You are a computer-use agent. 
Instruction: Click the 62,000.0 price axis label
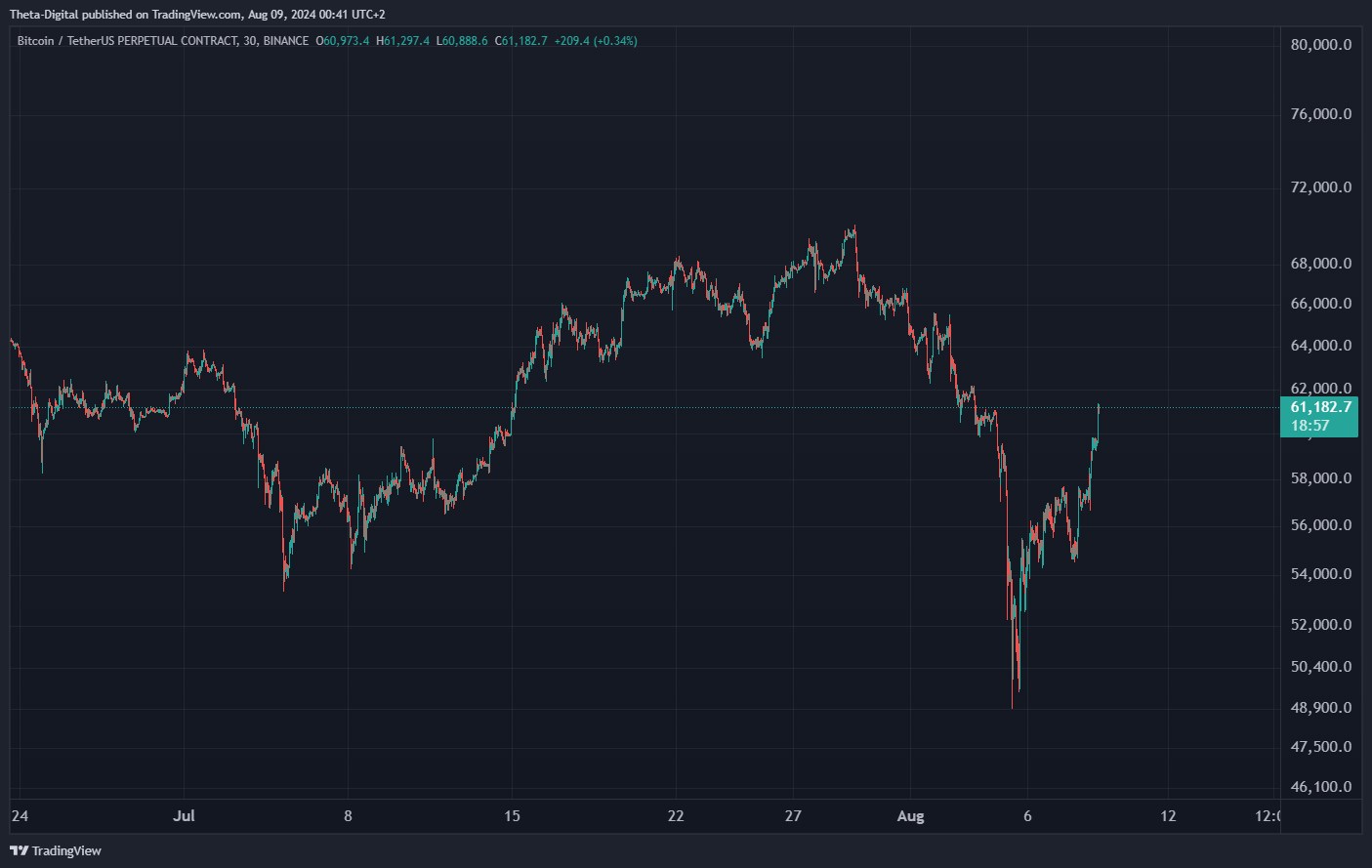point(1321,389)
